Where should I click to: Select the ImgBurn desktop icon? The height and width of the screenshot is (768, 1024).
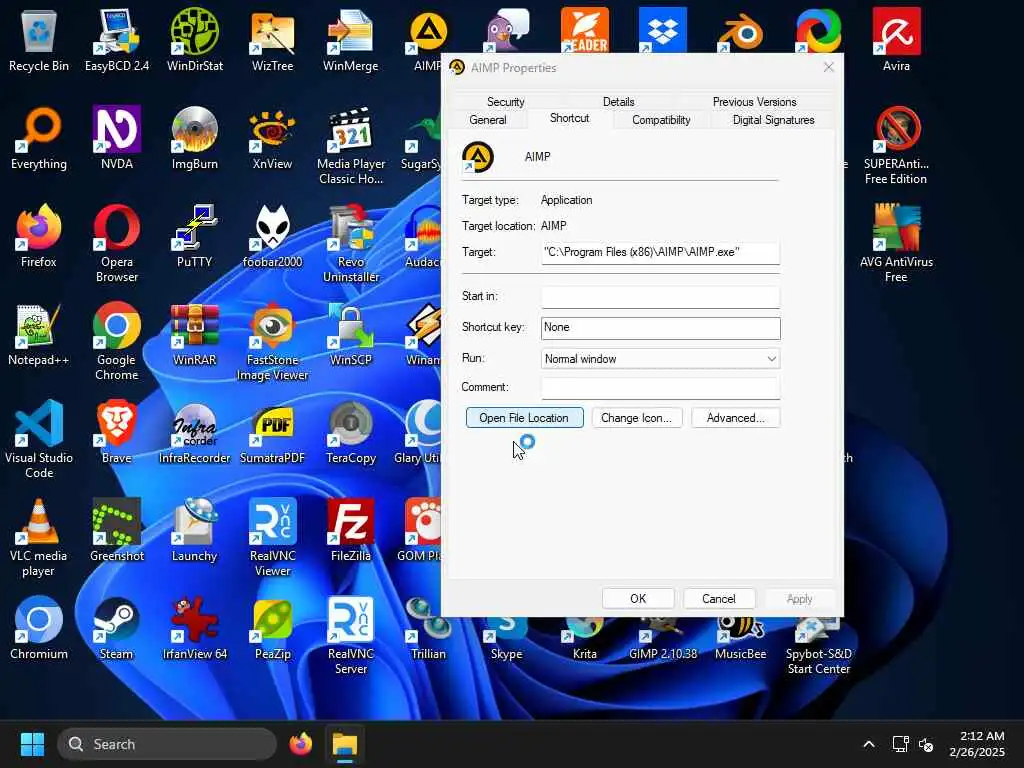pos(195,138)
